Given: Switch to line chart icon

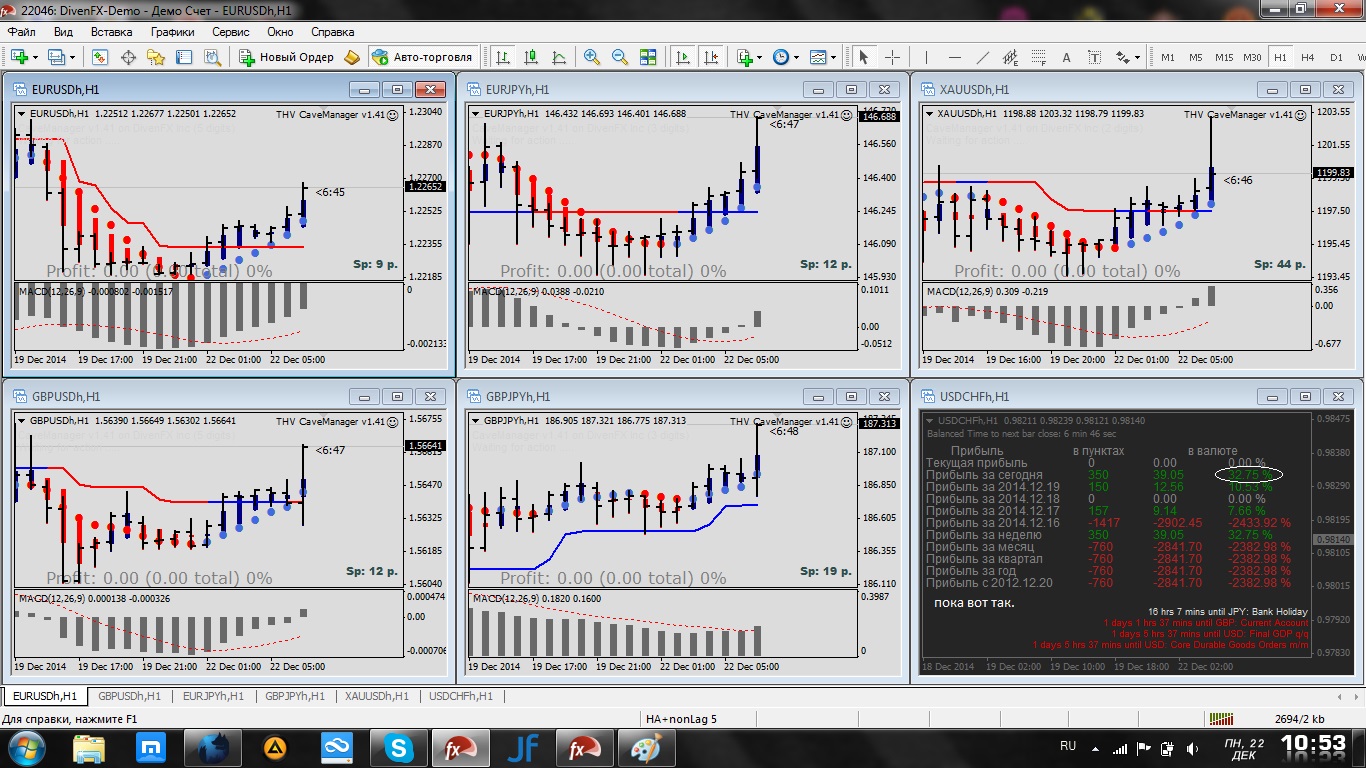Looking at the screenshot, I should click(558, 57).
